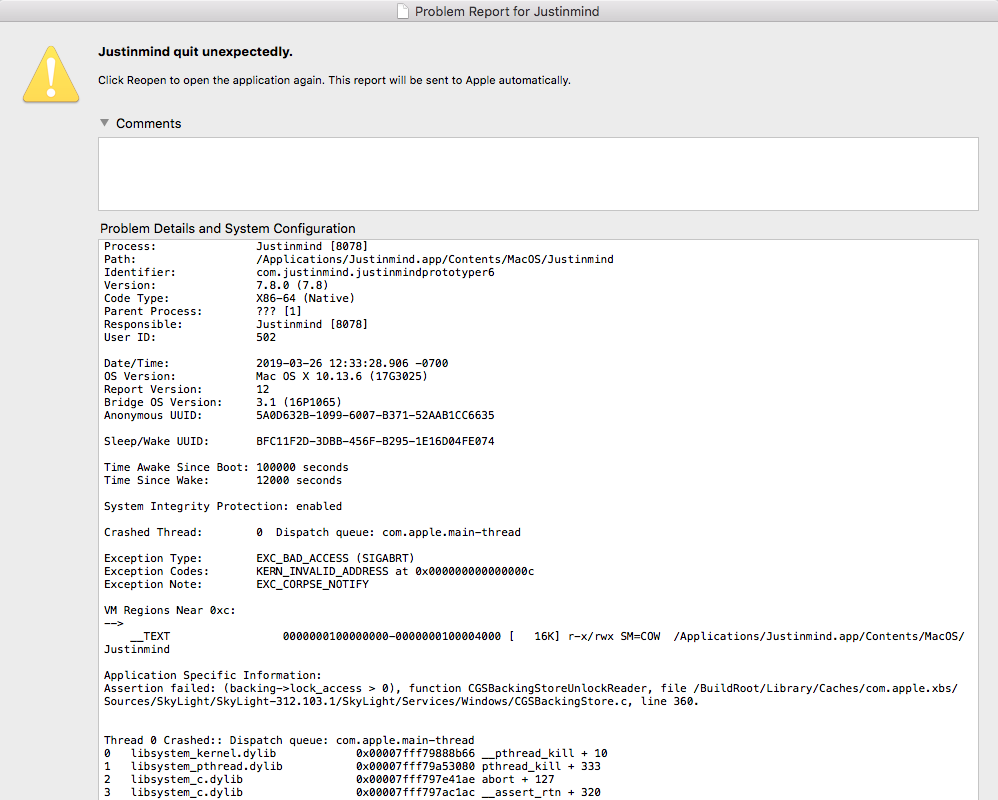998x800 pixels.
Task: Click the yellow warning triangle icon
Action: [50, 75]
